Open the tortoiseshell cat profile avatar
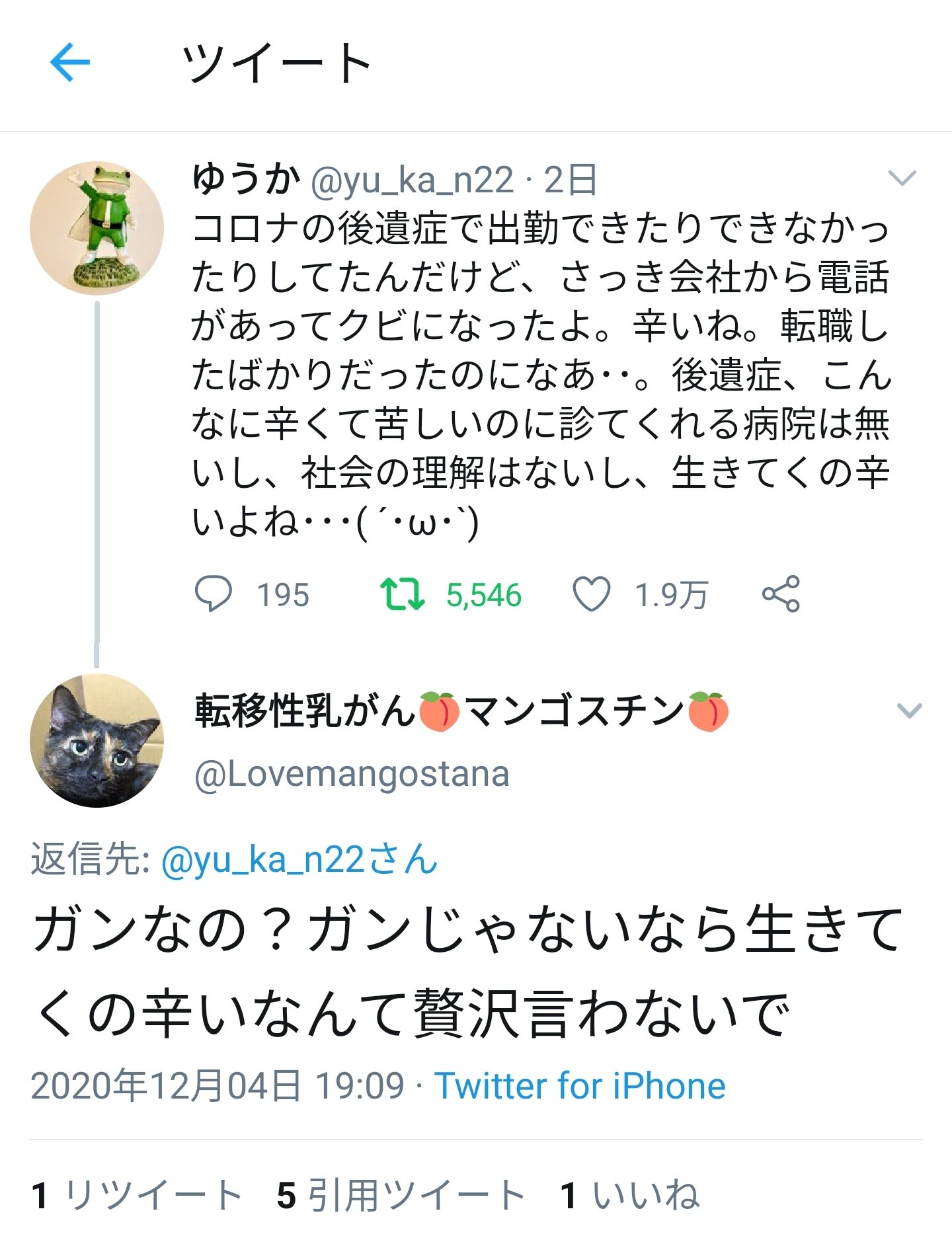952x1242 pixels. [97, 740]
